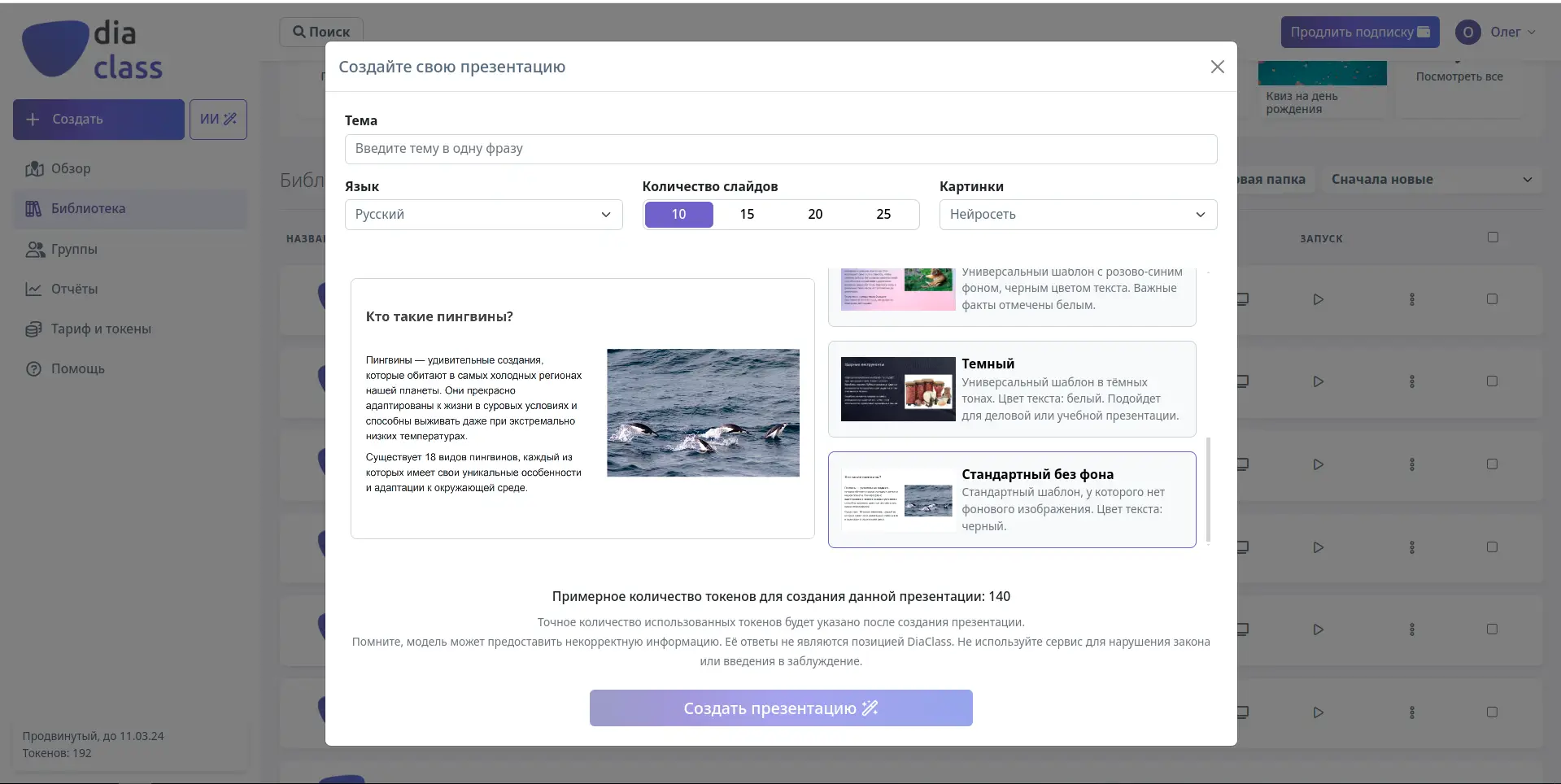This screenshot has height=784, width=1561.
Task: Choose the pink-blue universal template card
Action: 1012,296
